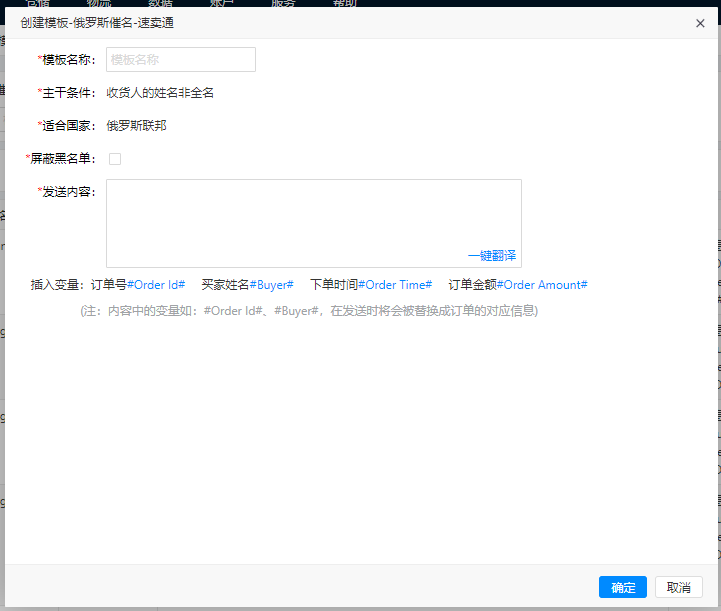
Task: Open the 帮助 menu in top bar
Action: coord(344,4)
